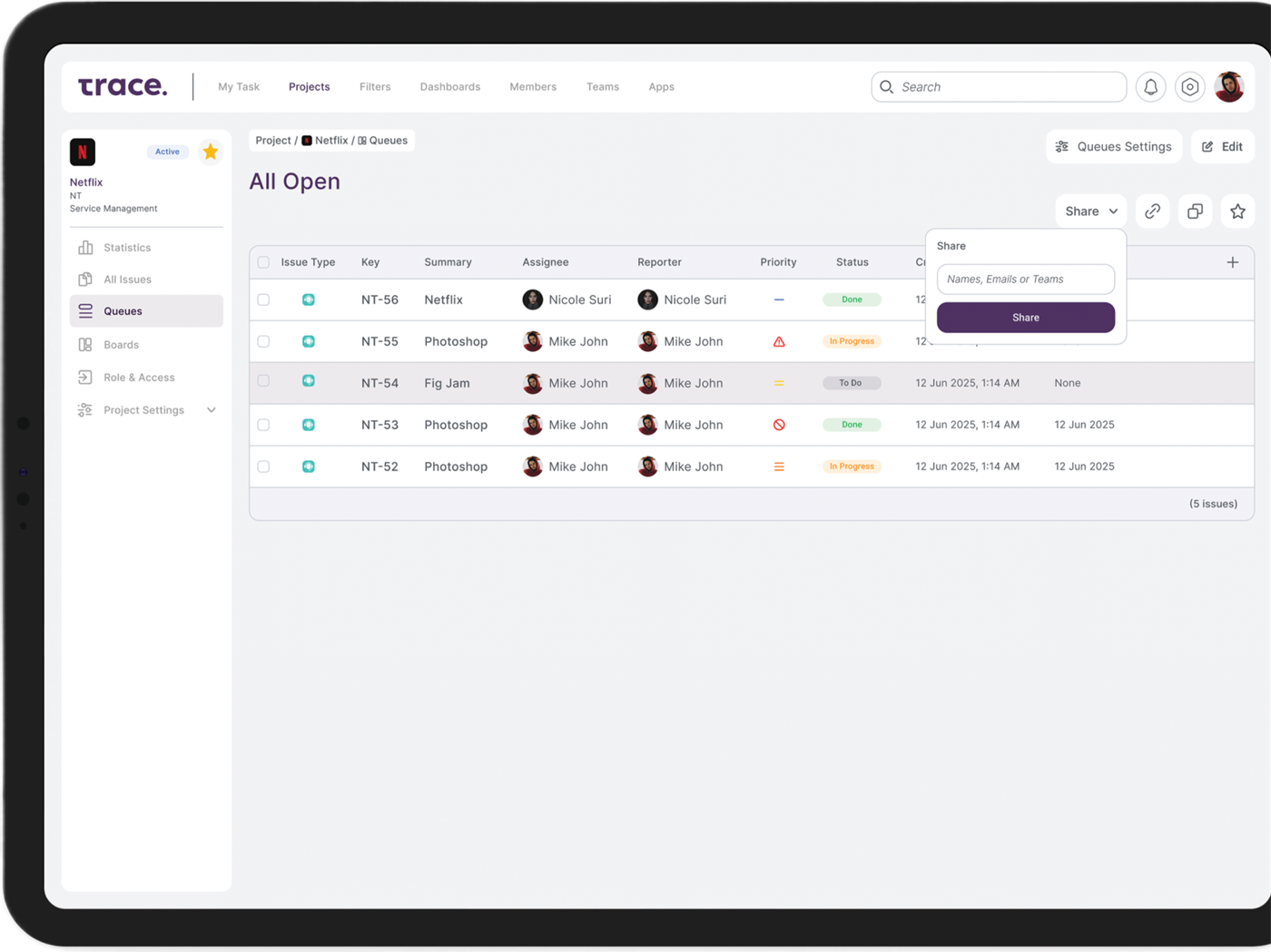Copy the queue link icon
The width and height of the screenshot is (1271, 952).
pyautogui.click(x=1152, y=211)
